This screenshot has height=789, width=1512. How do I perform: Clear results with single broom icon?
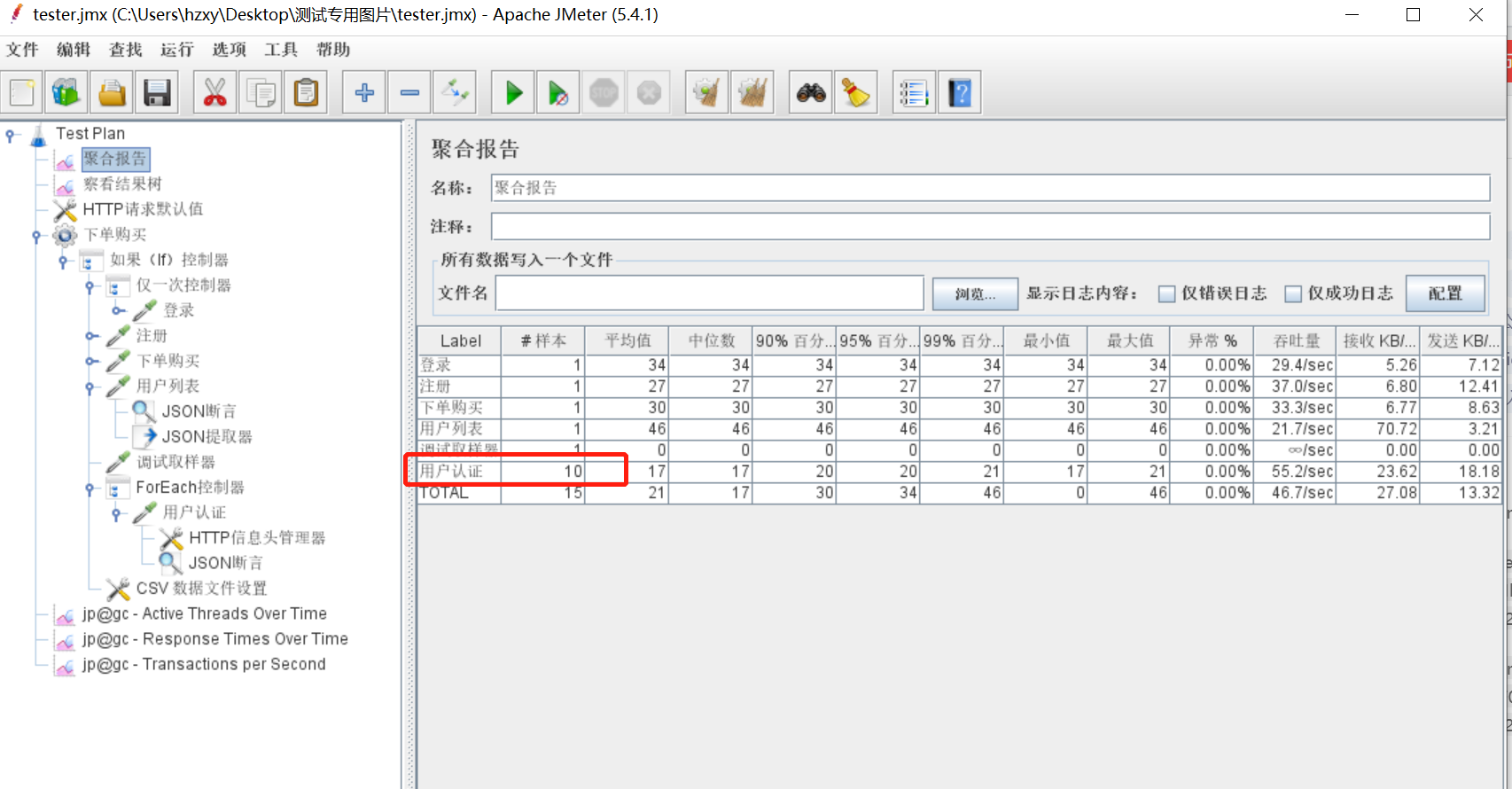point(707,92)
